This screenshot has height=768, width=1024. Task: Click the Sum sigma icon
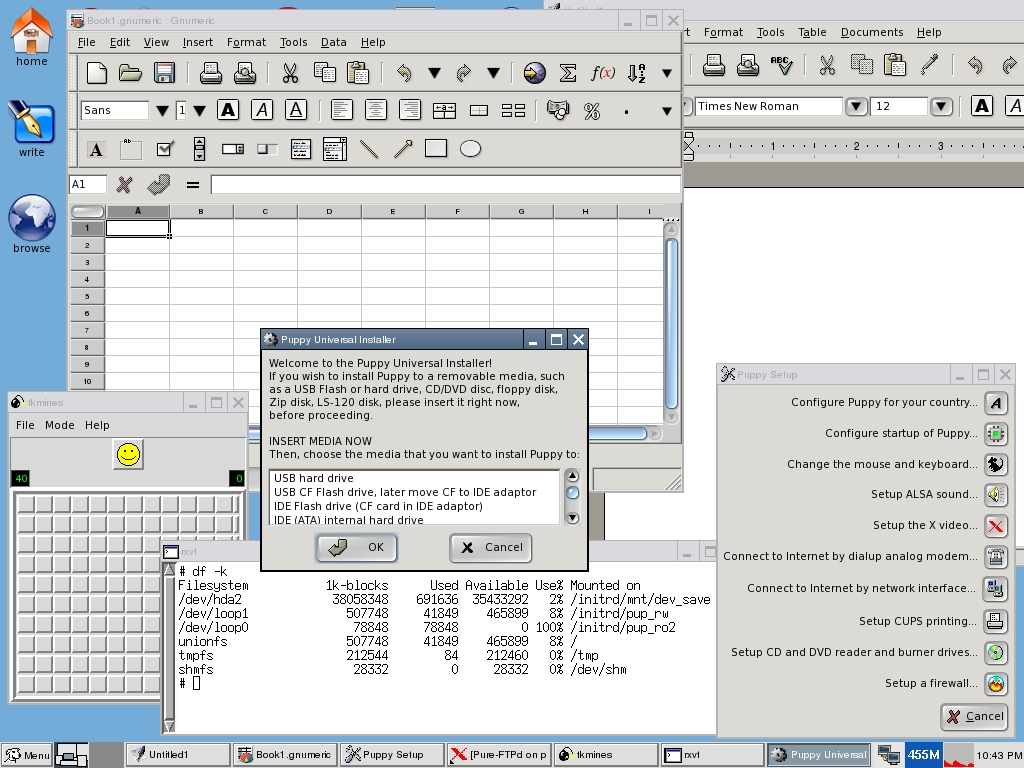[568, 72]
